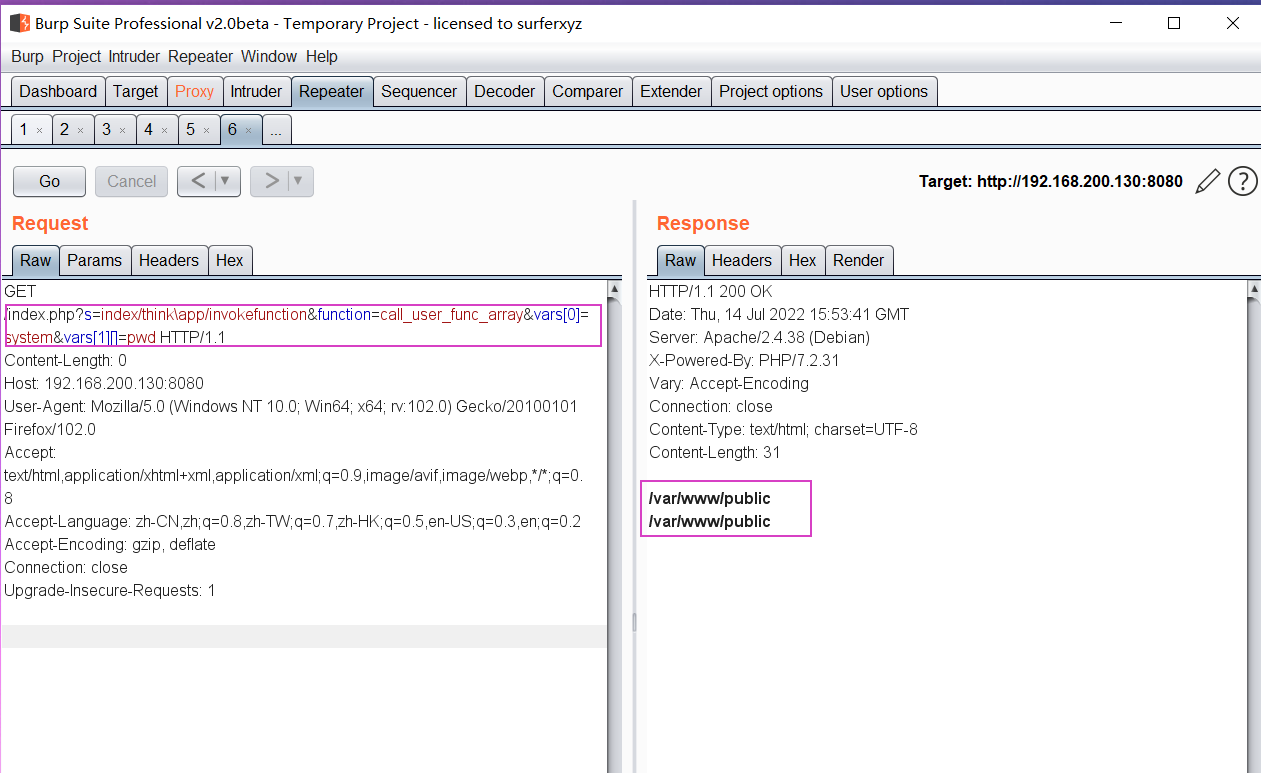Select Repeater sub-tab 3
Screen dimensions: 1261x773
coord(107,129)
